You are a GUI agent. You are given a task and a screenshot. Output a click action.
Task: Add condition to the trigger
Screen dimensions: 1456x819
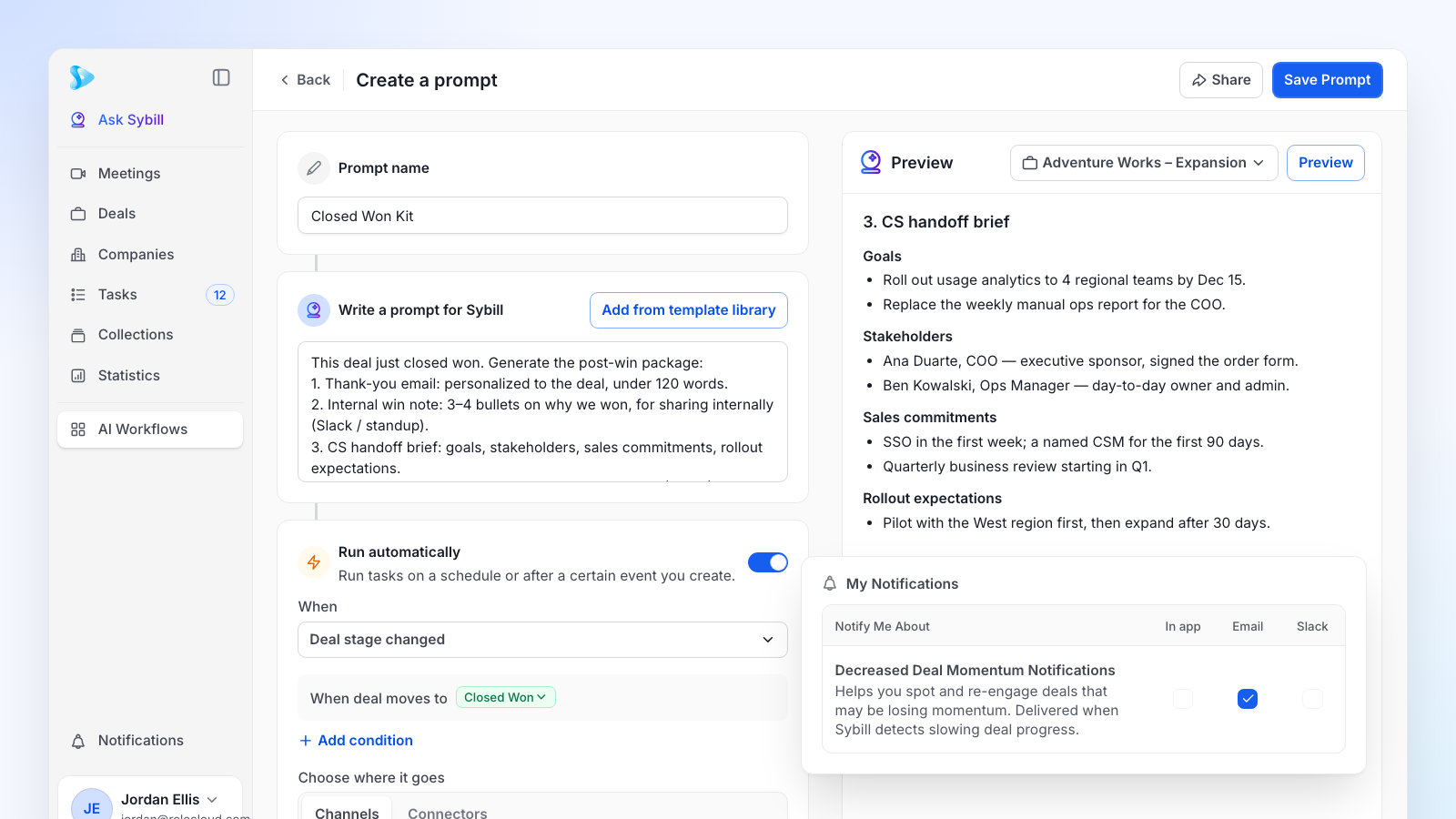(356, 741)
